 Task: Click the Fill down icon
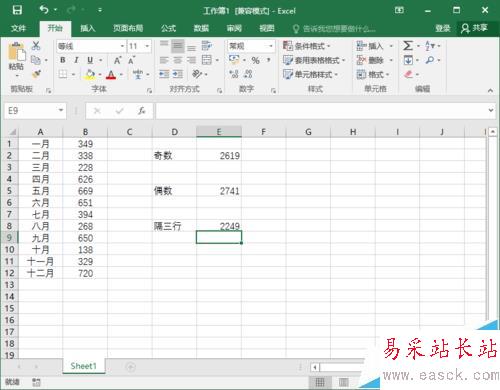[x=408, y=60]
